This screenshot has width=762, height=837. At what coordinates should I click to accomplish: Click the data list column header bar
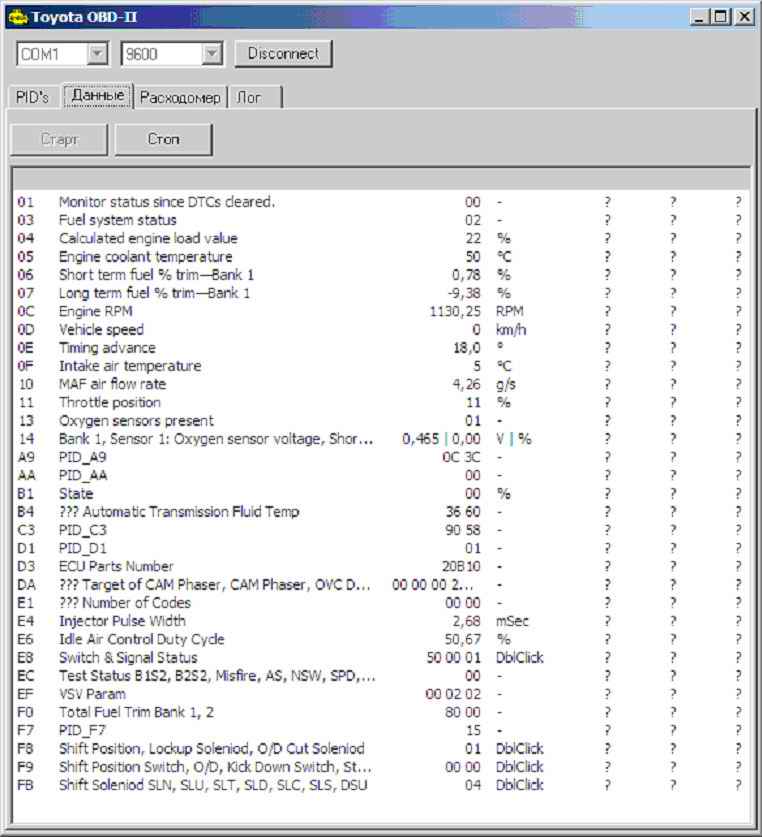(x=381, y=178)
